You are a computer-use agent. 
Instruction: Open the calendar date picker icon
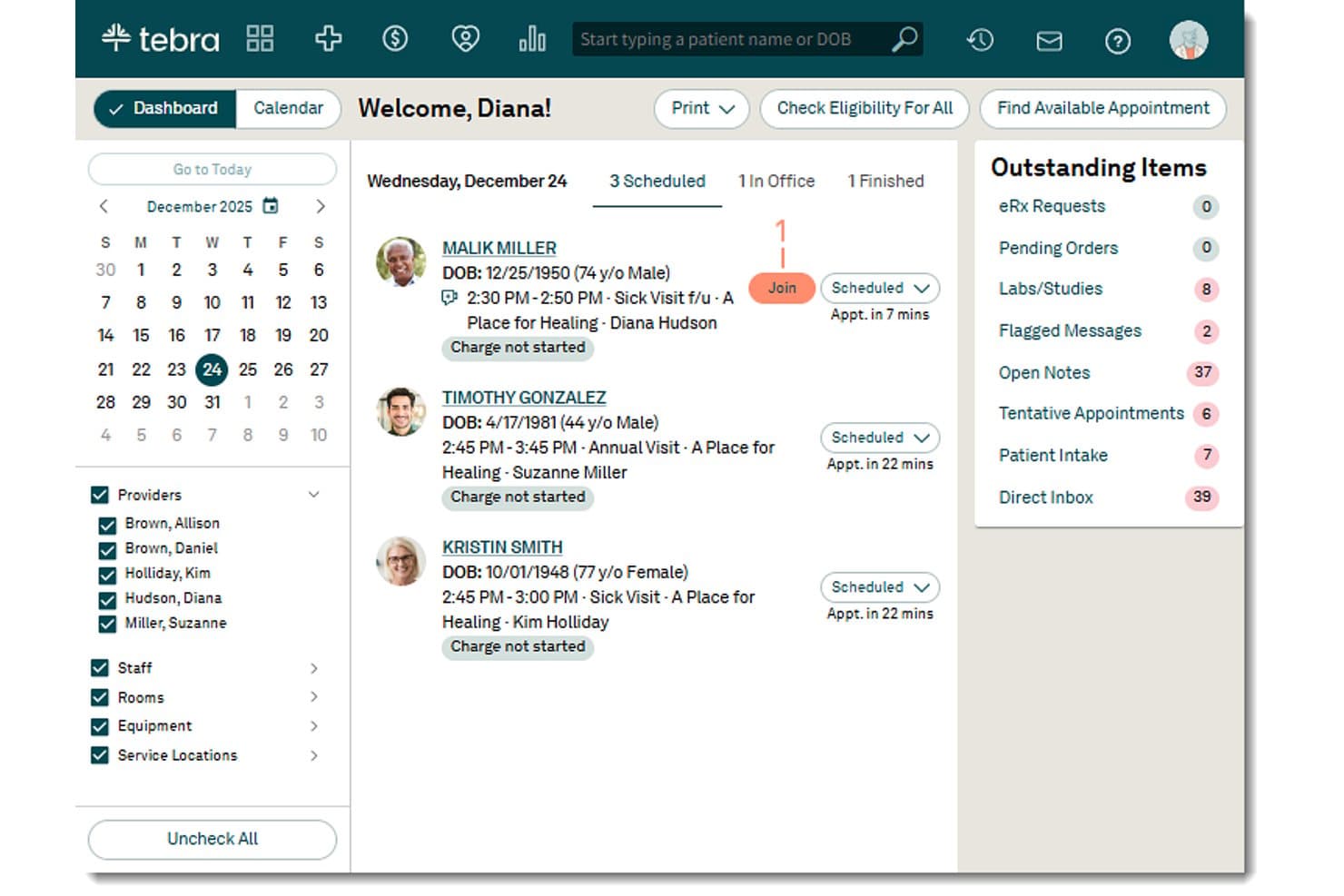tap(270, 206)
